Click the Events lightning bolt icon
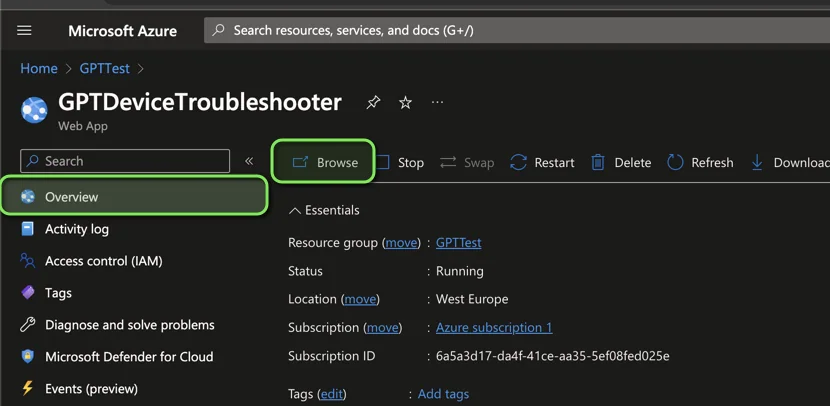Image resolution: width=830 pixels, height=406 pixels. [27, 389]
